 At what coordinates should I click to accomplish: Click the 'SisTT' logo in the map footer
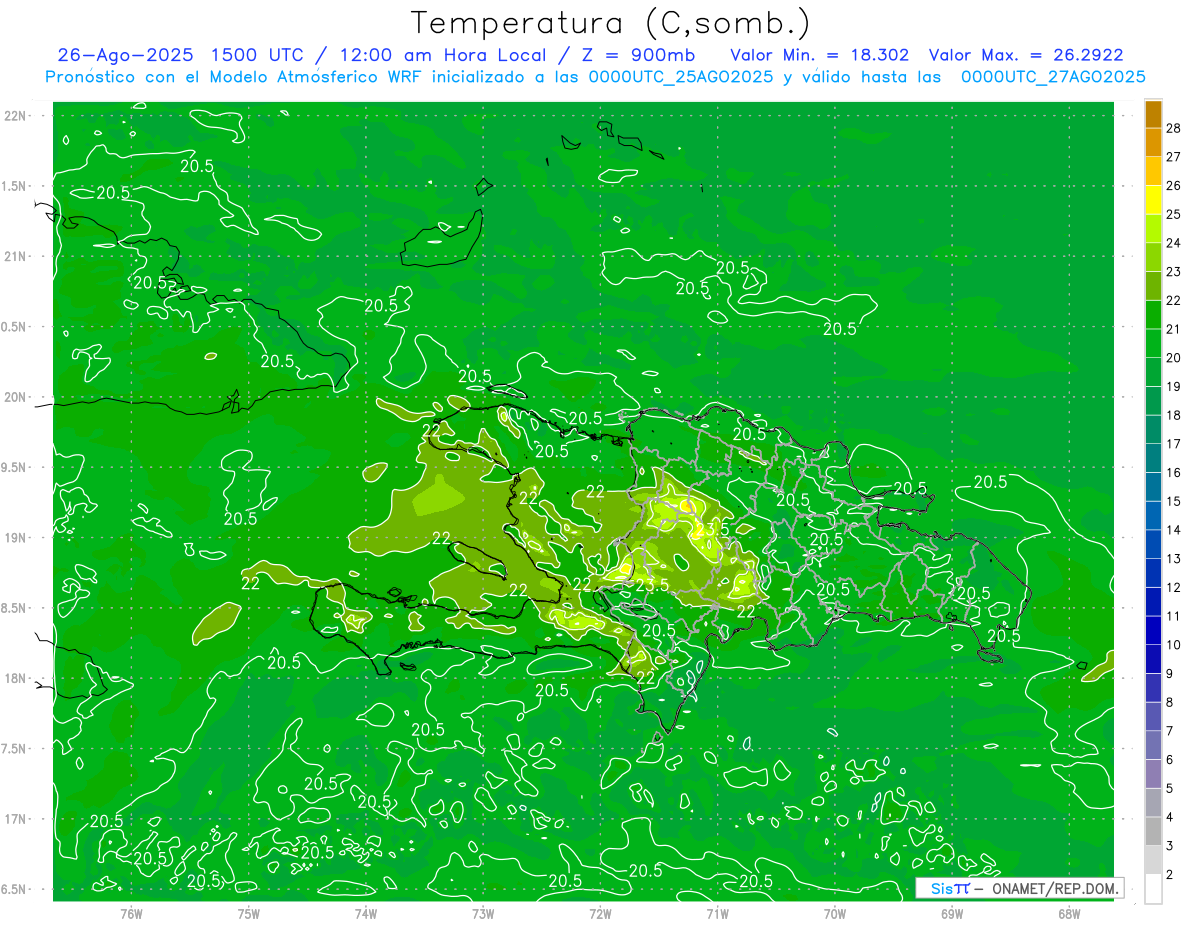(x=950, y=888)
